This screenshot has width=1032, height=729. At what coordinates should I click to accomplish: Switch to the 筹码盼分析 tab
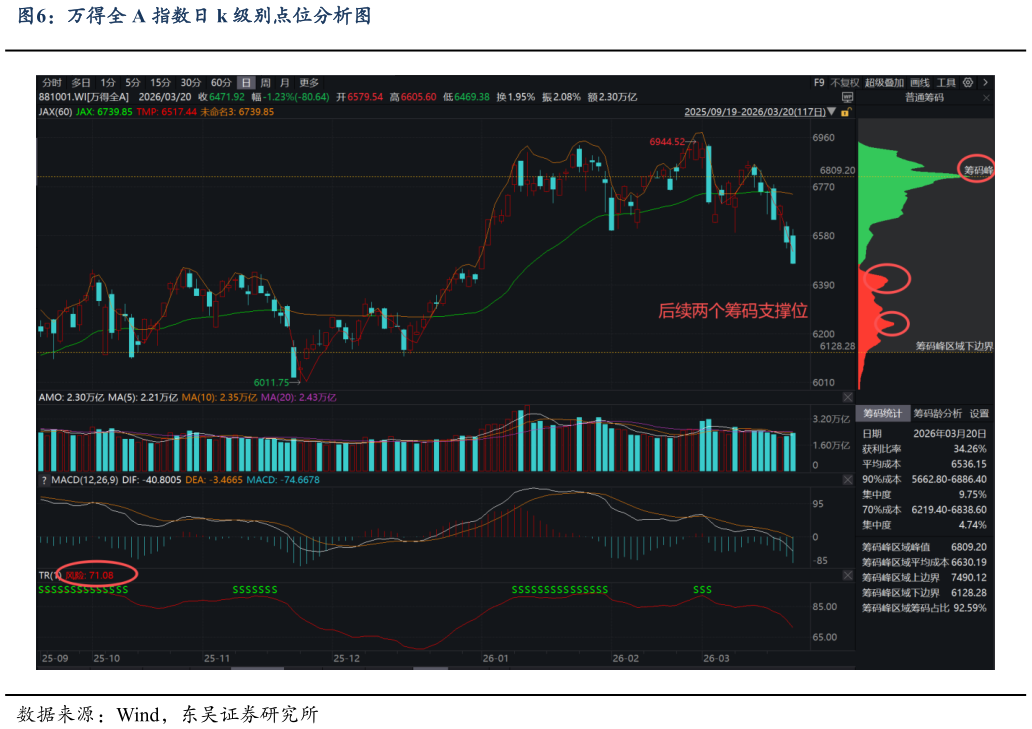tap(937, 413)
